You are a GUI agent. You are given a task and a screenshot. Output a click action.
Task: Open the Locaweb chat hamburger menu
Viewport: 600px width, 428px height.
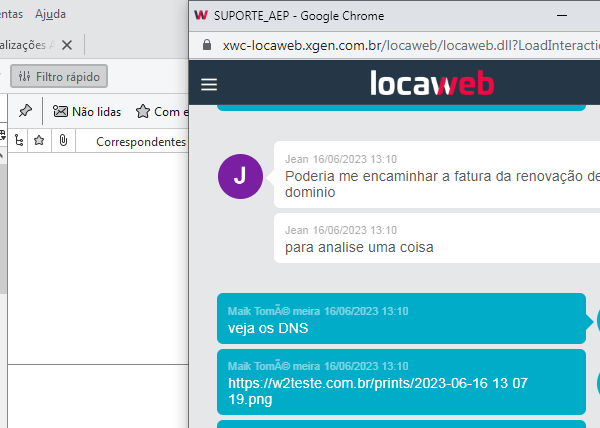[x=209, y=85]
